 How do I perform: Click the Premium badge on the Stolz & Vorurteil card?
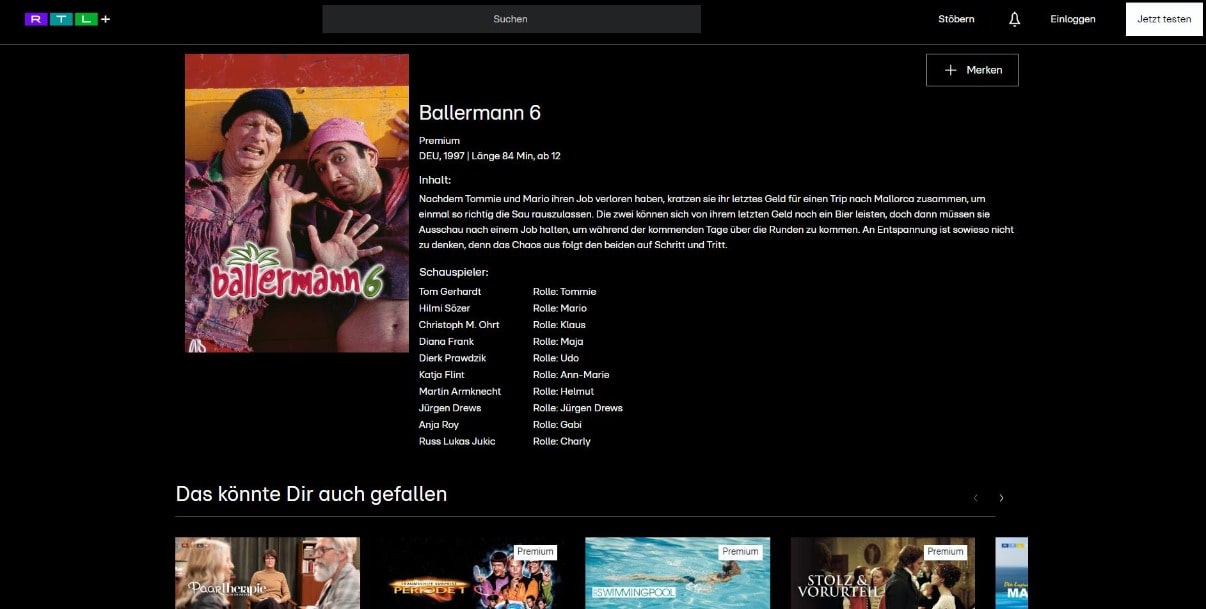tap(945, 552)
